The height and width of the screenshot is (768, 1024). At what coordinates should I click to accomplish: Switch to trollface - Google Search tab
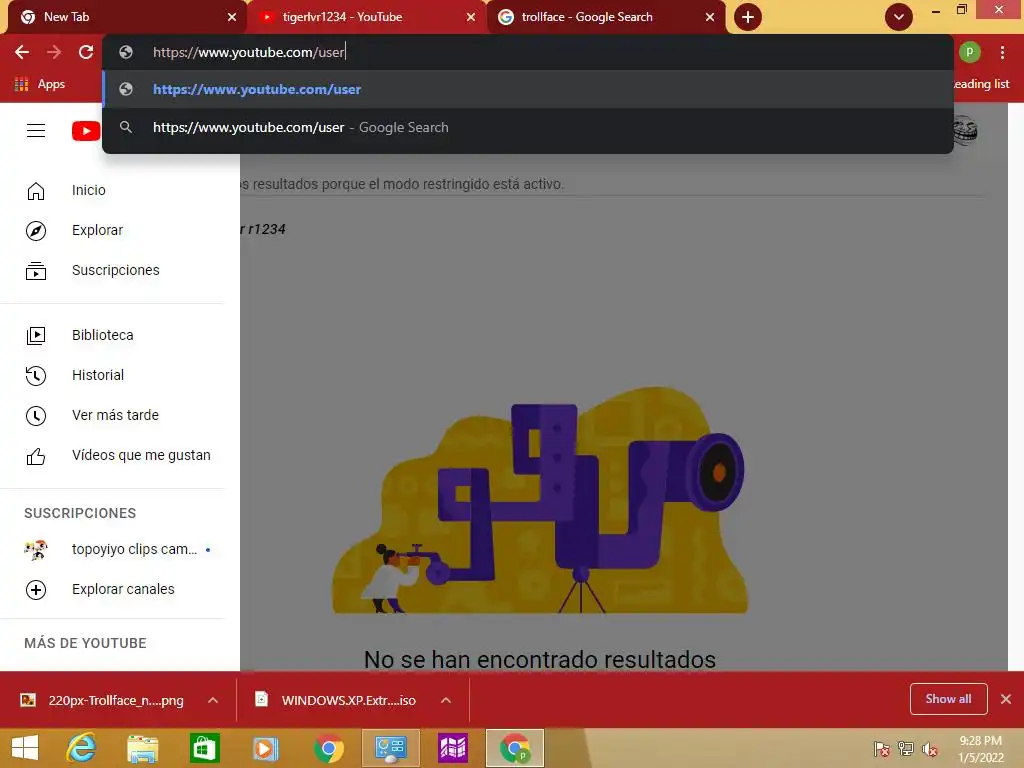pyautogui.click(x=605, y=17)
